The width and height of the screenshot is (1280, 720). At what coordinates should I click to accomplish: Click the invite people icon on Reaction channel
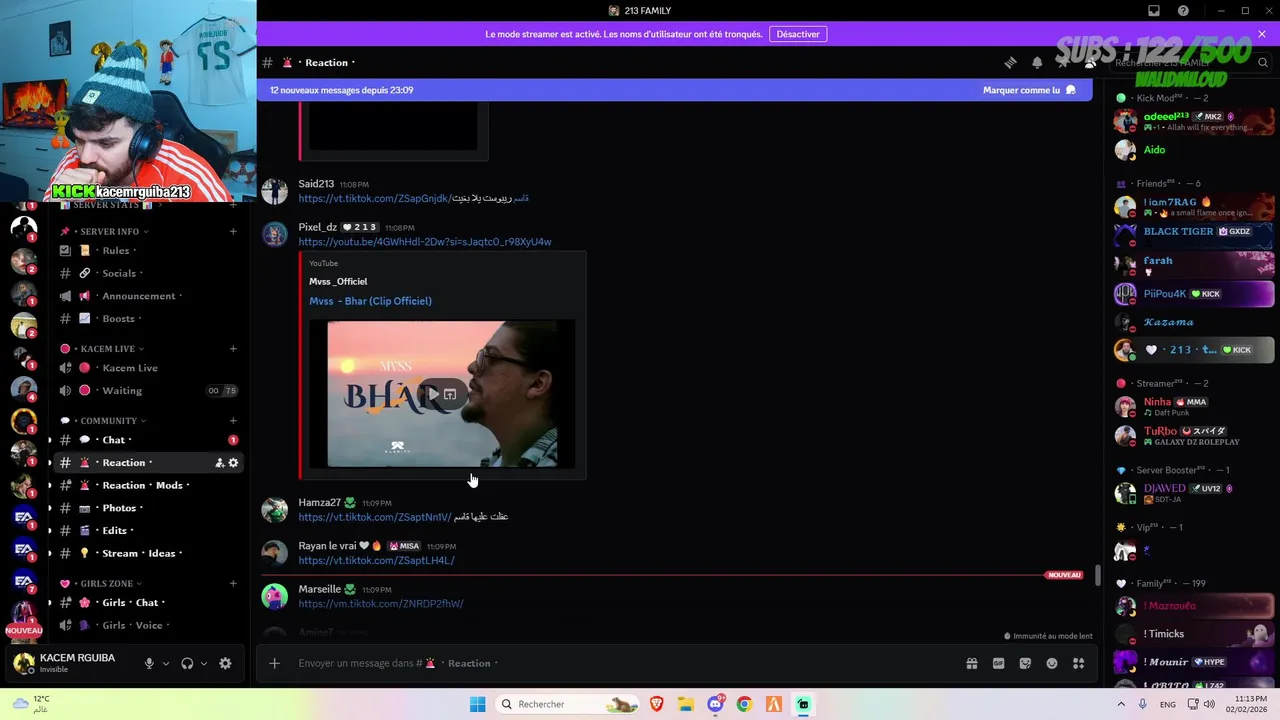point(219,463)
